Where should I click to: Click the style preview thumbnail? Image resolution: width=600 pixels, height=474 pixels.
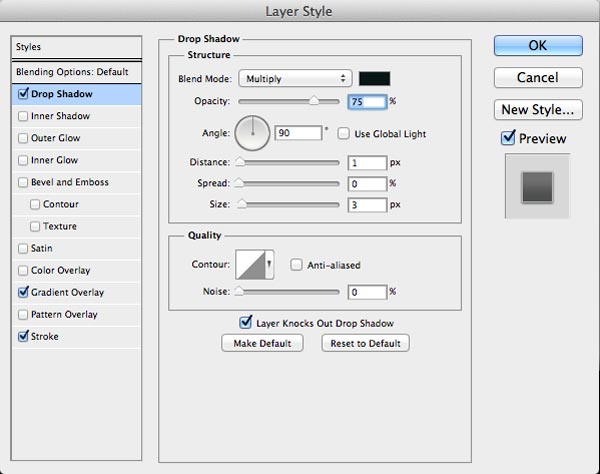537,187
